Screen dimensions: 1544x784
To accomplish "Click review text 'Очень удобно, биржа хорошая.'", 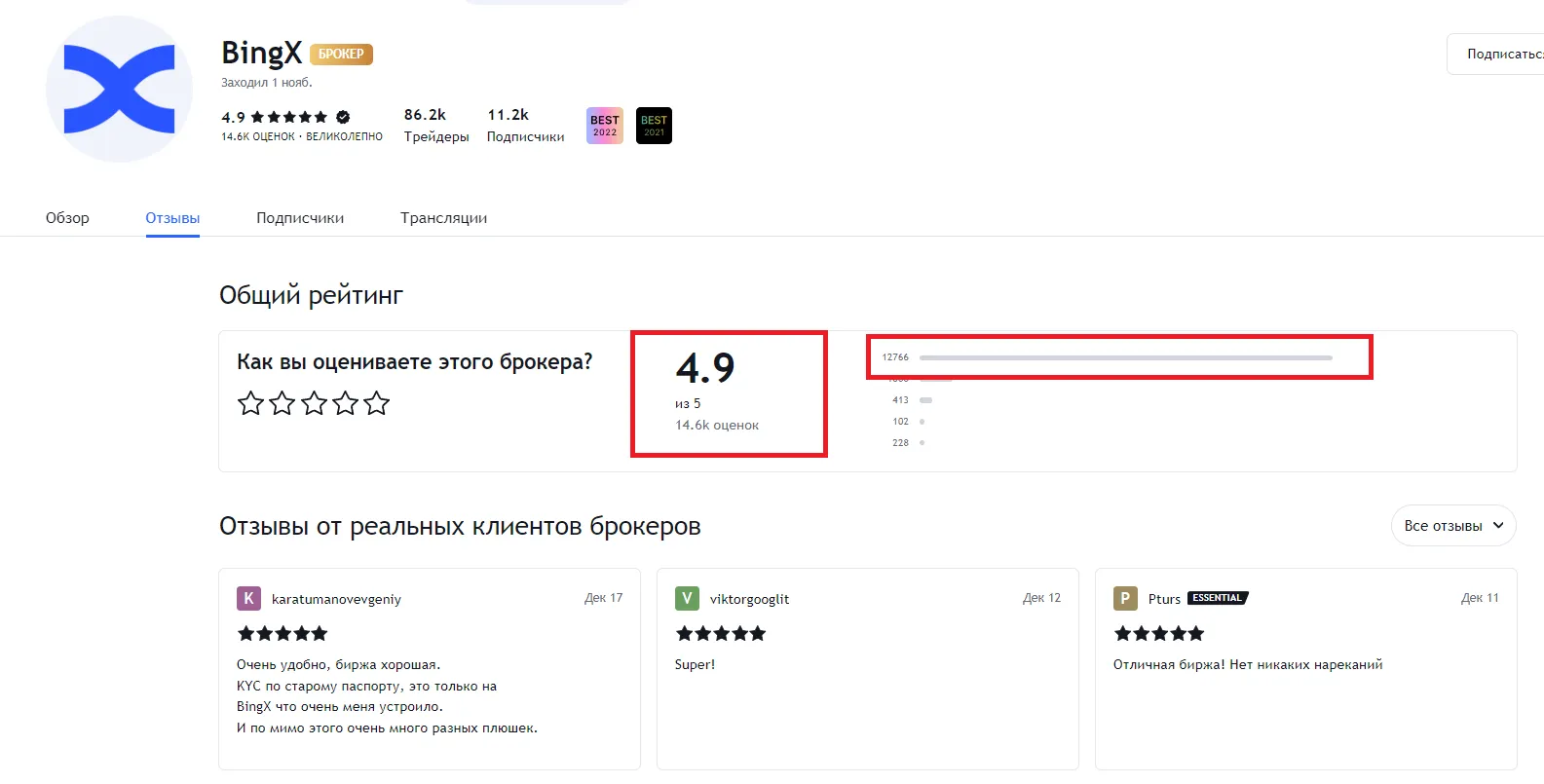I will 338,665.
